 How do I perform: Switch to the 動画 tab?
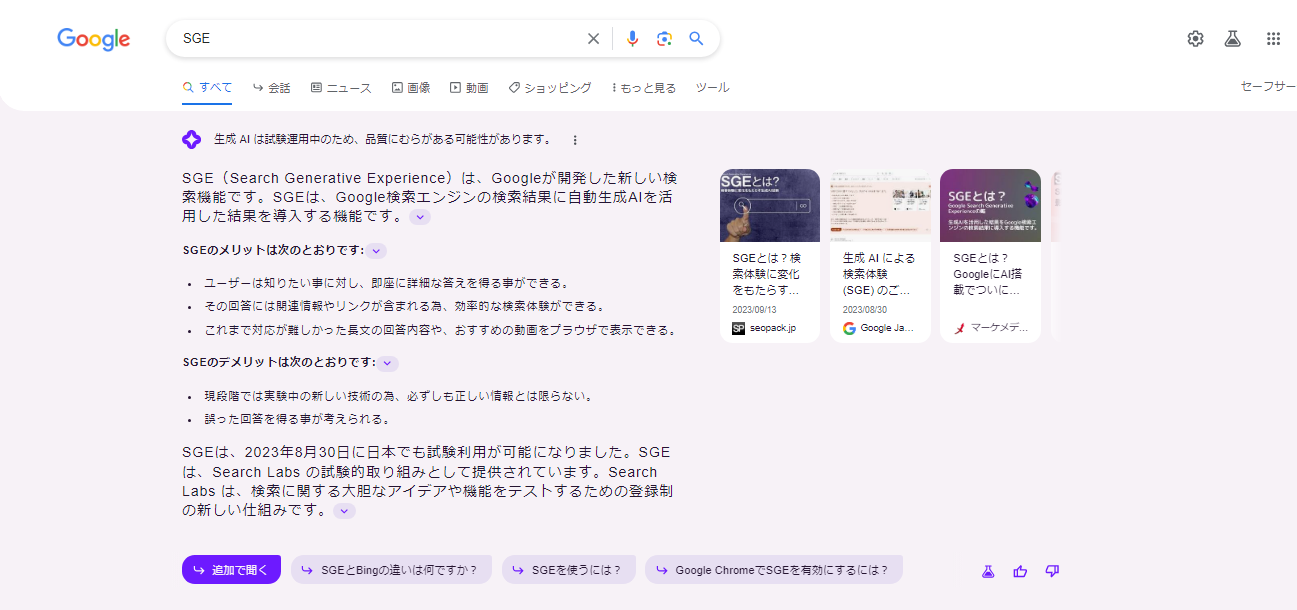[469, 88]
